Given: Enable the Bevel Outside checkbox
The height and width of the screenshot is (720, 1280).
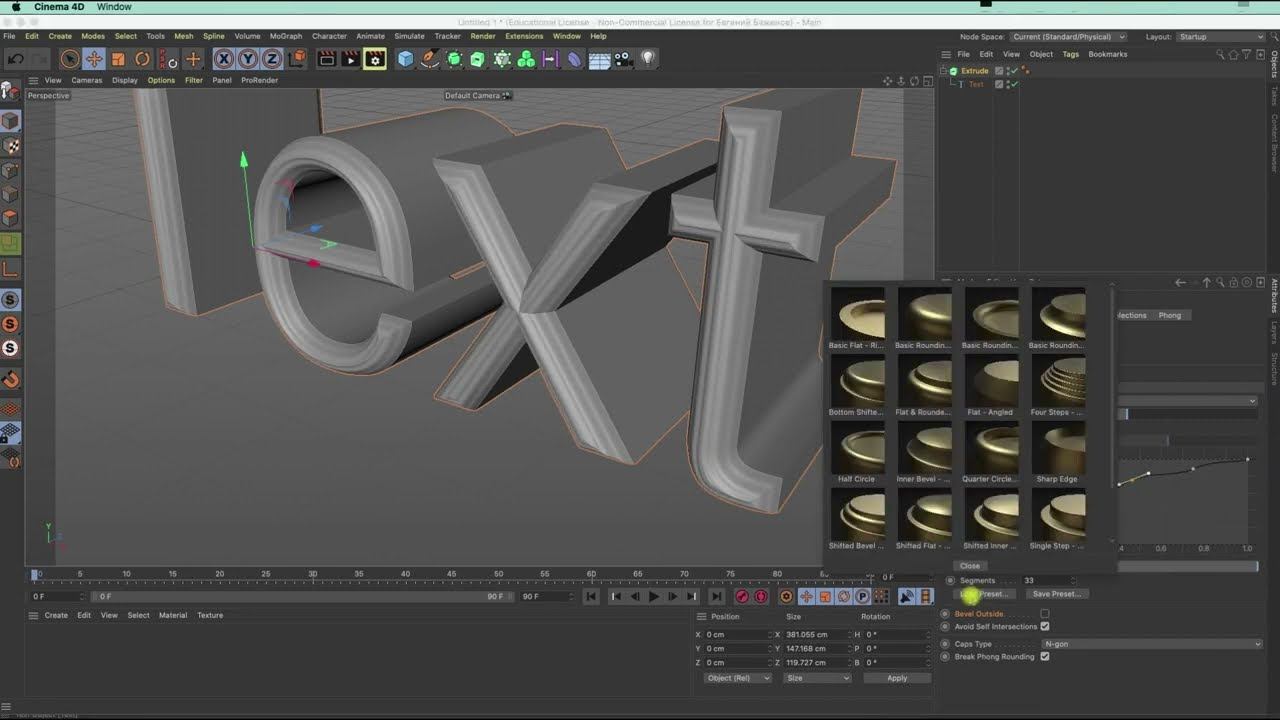Looking at the screenshot, I should [1045, 614].
